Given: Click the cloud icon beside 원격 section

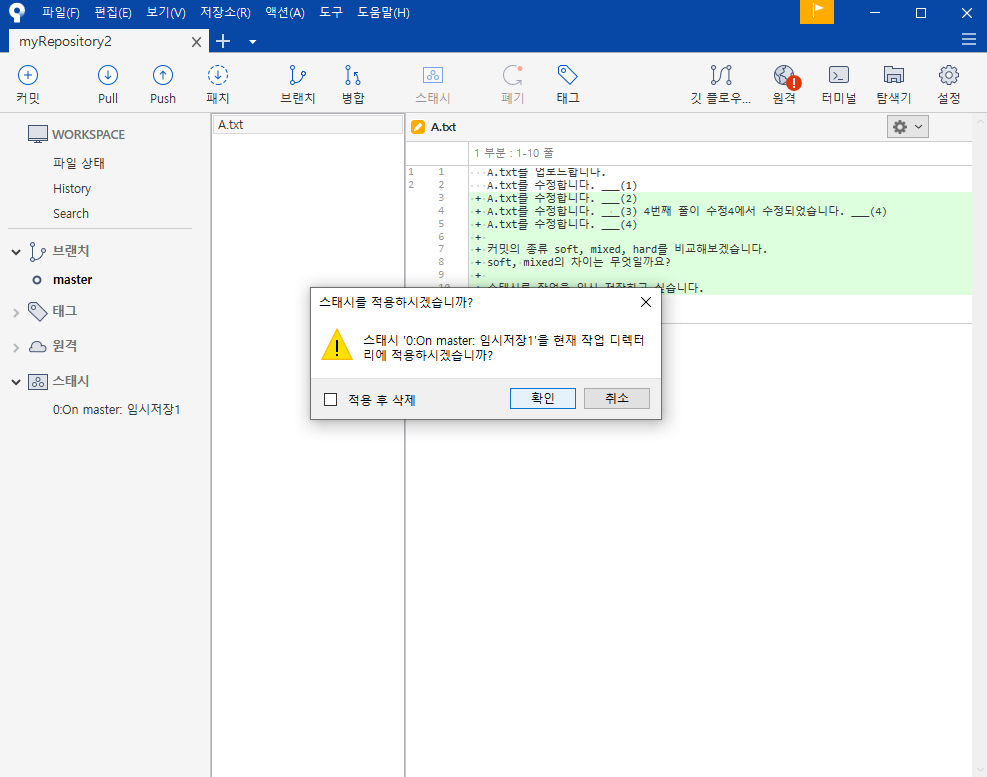Looking at the screenshot, I should [38, 346].
